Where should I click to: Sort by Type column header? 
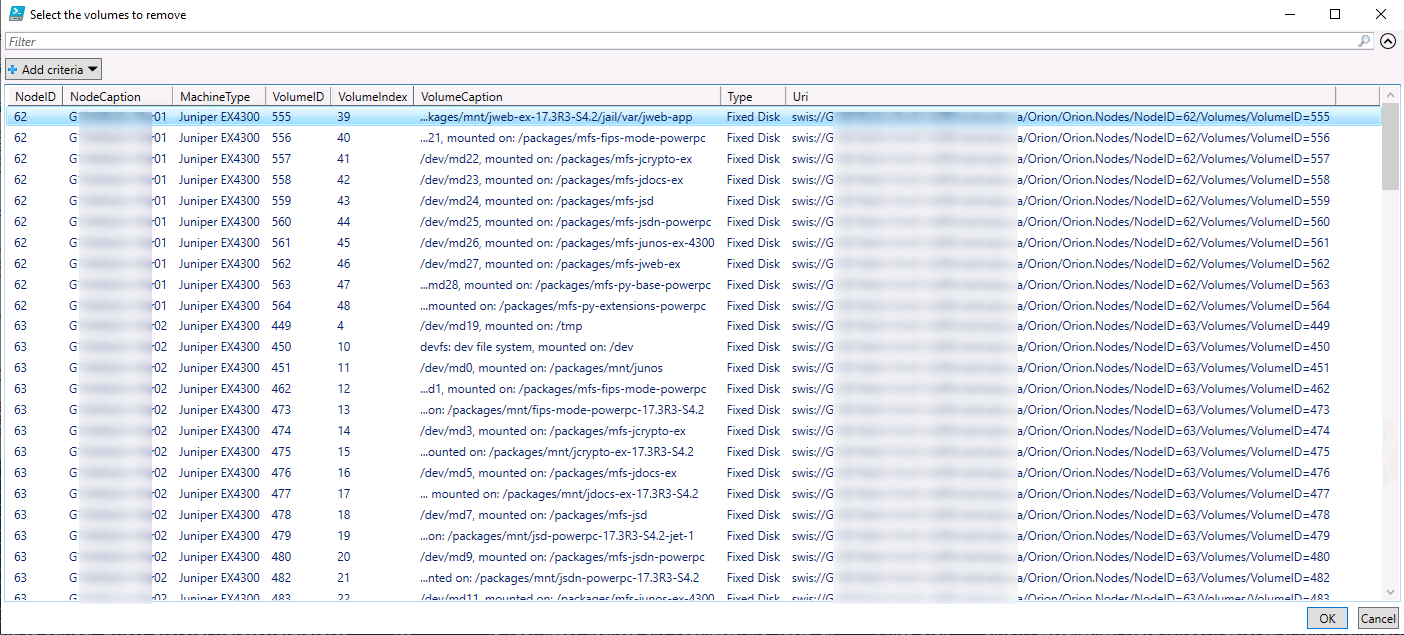(753, 96)
